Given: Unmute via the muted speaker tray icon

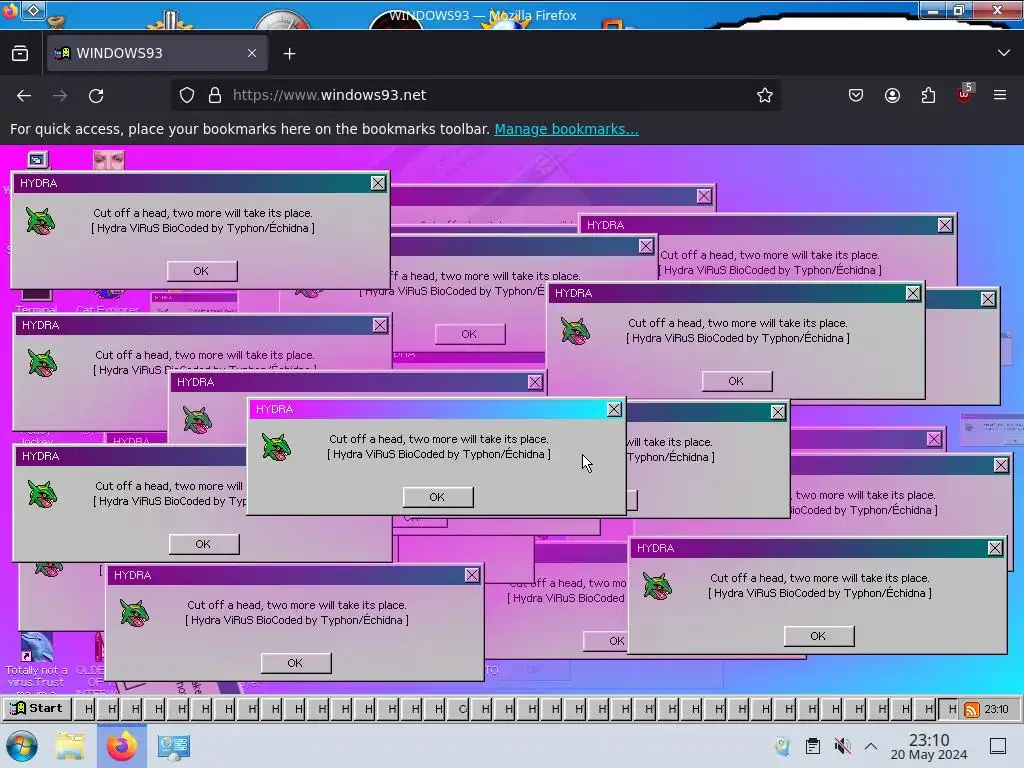Looking at the screenshot, I should pos(842,746).
